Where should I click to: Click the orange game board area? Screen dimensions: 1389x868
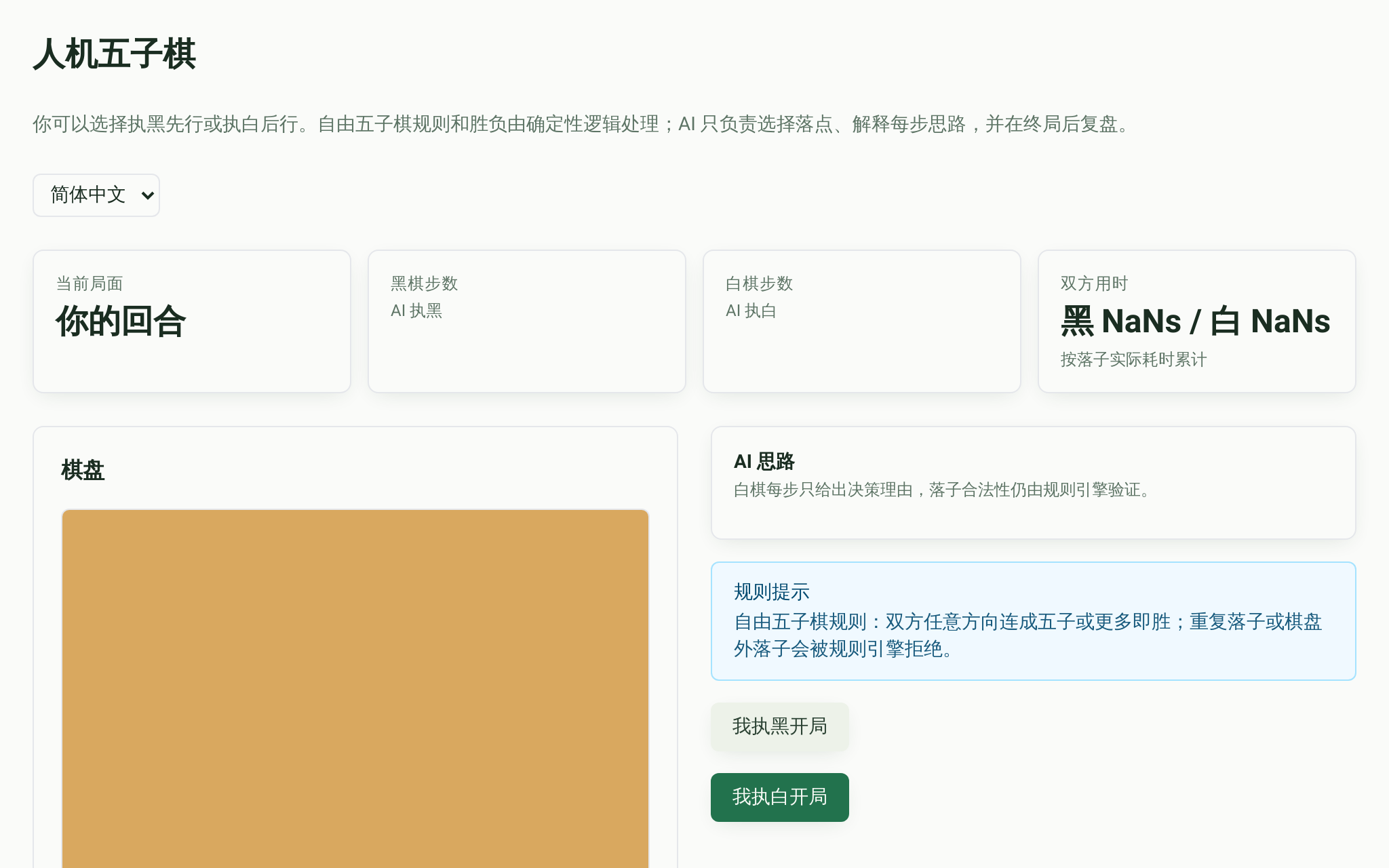point(355,689)
